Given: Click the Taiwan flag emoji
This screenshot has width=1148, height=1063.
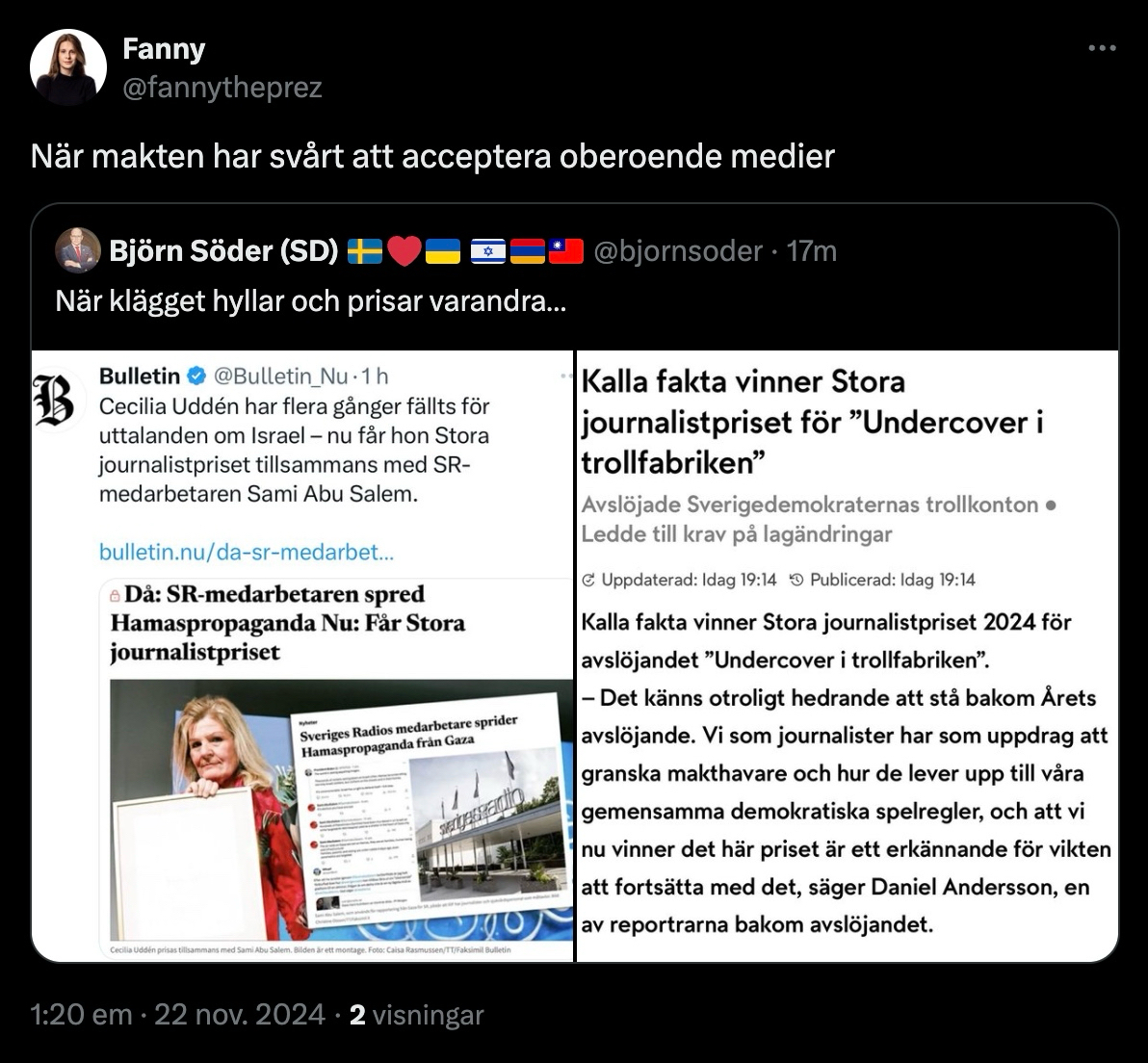Looking at the screenshot, I should (x=566, y=252).
